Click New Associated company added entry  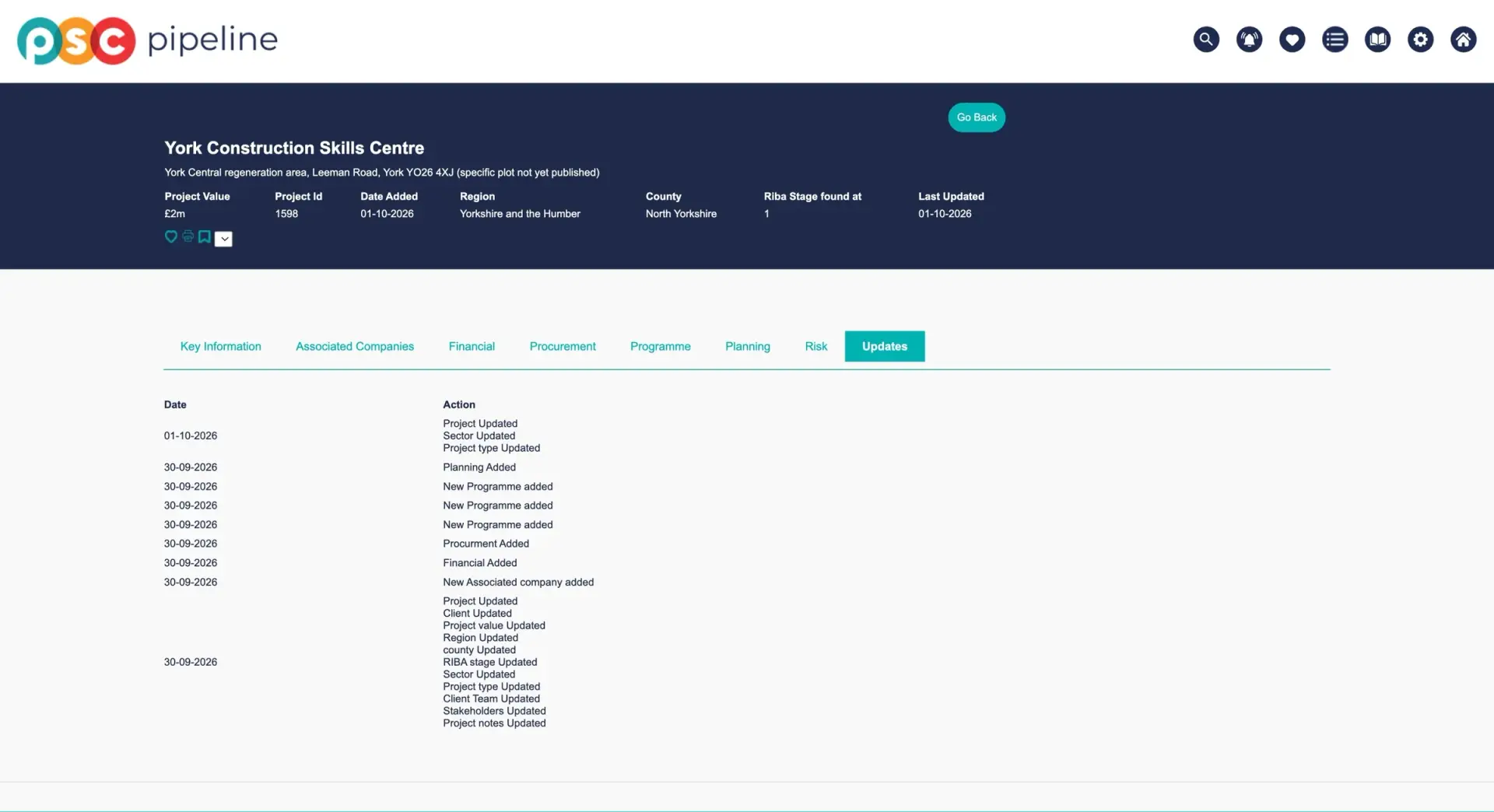click(x=518, y=582)
